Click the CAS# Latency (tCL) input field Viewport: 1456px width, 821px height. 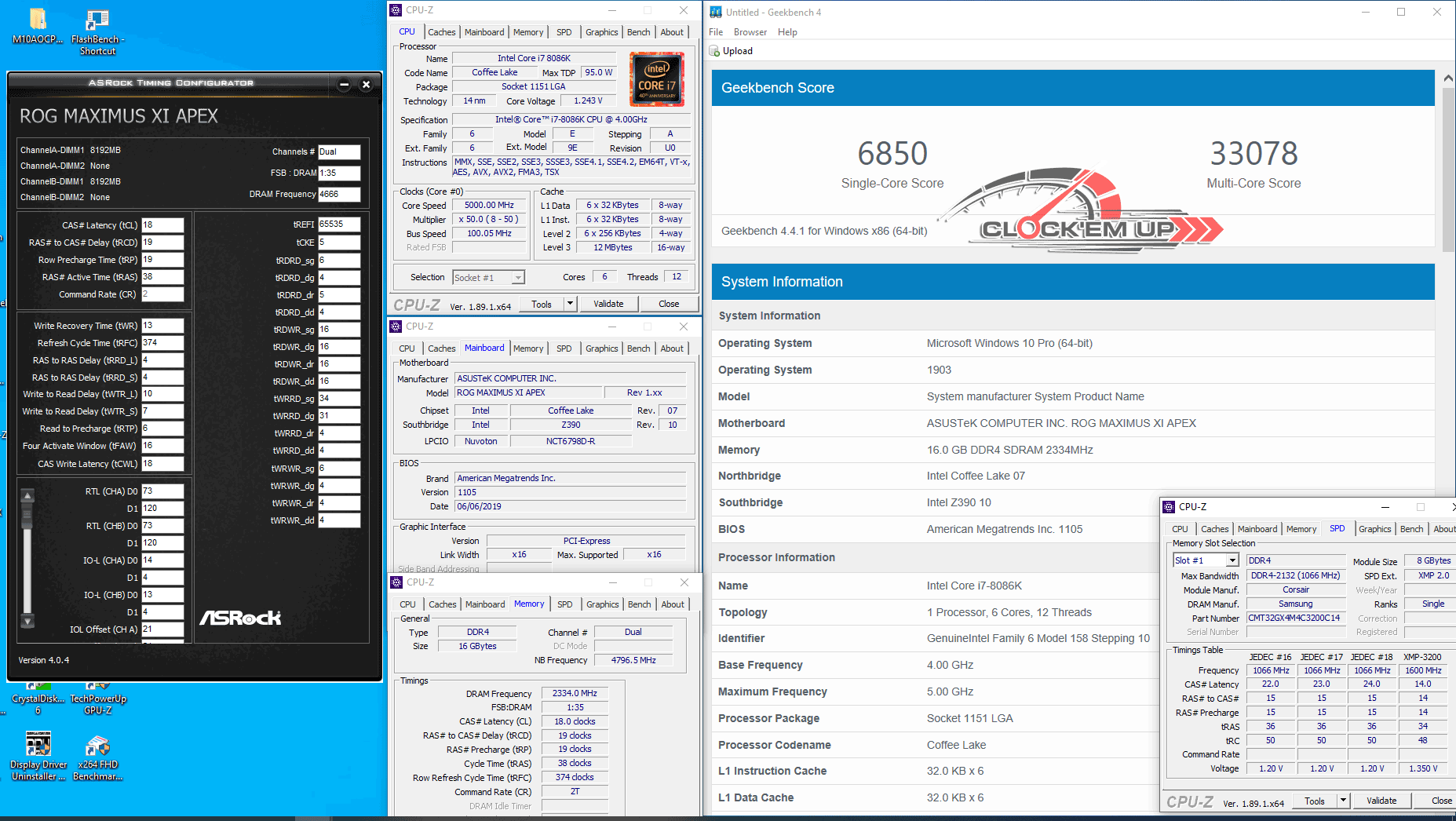click(162, 225)
